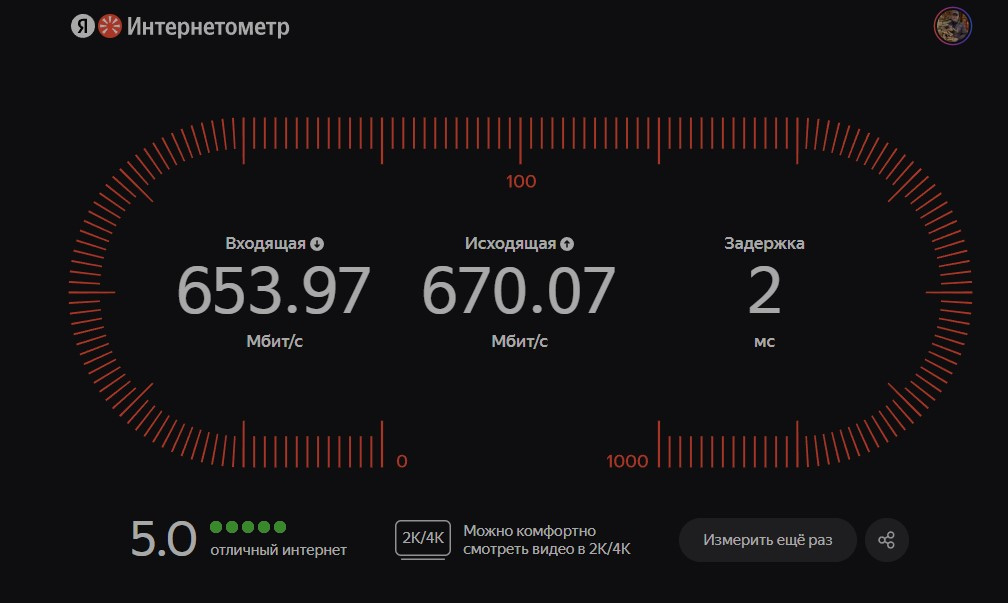Screen dimensions: 1008x603
Task: Click the gauge's 100 scale mark
Action: click(x=521, y=182)
